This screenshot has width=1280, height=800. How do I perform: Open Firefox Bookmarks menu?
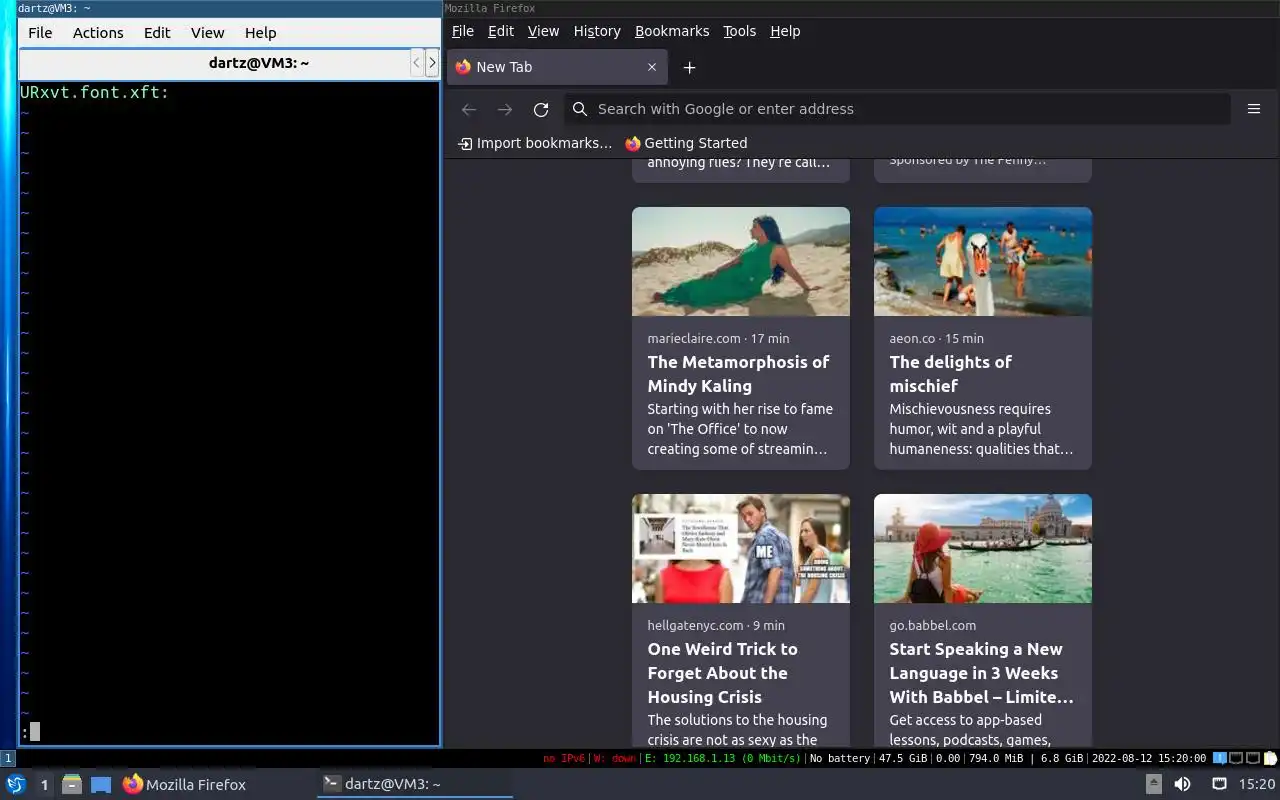click(x=672, y=31)
